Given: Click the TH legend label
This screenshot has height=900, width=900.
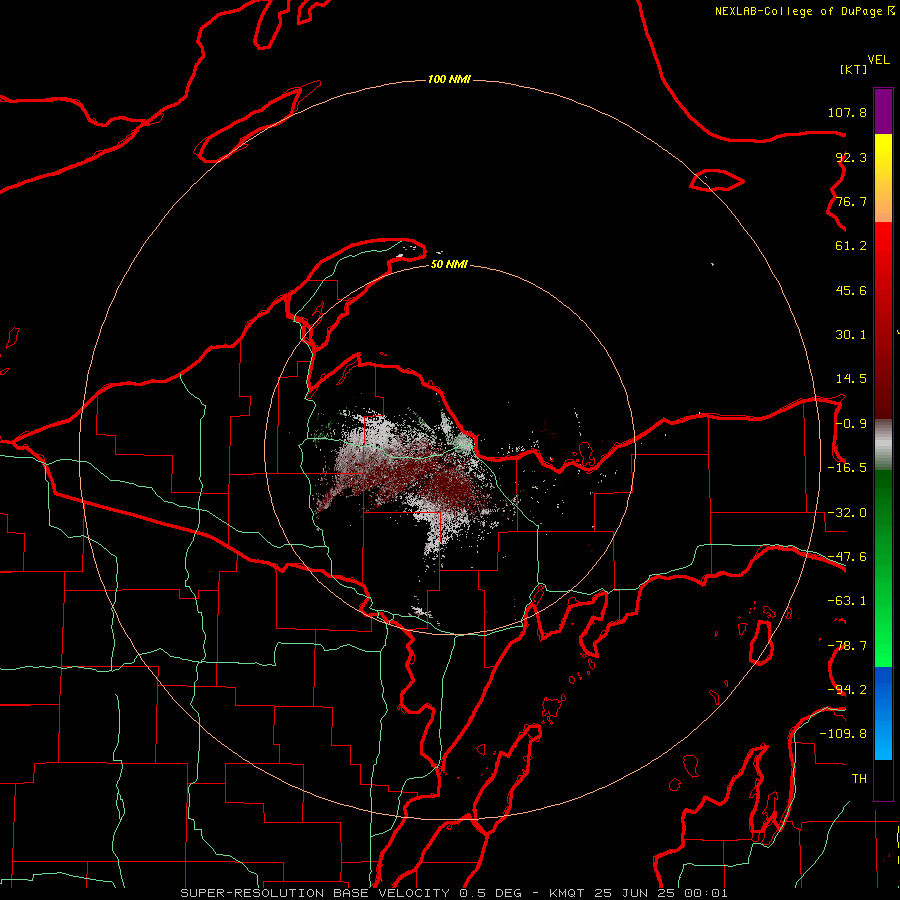Looking at the screenshot, I should pyautogui.click(x=859, y=779).
